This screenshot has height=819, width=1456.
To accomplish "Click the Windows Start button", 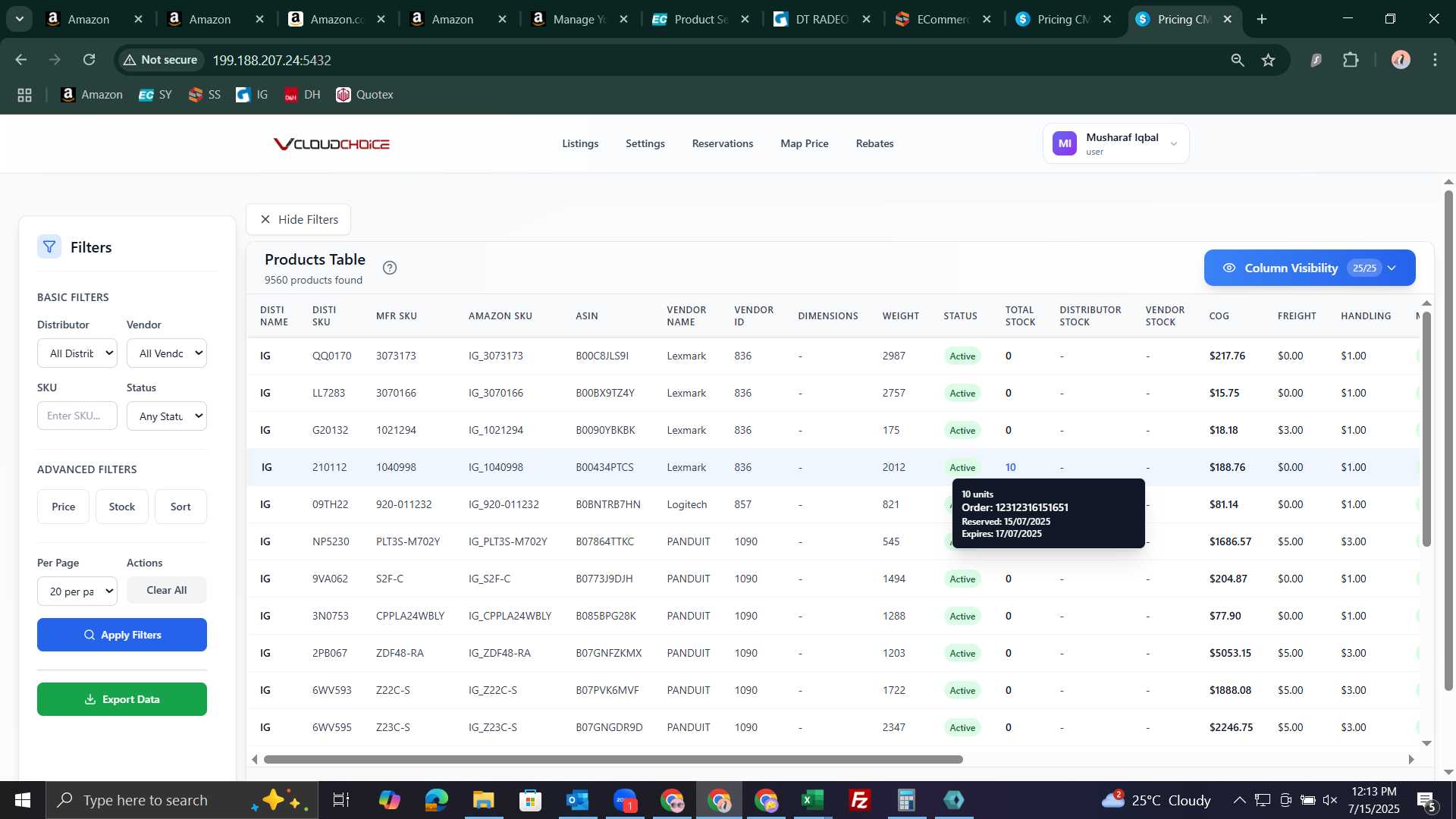I will [23, 800].
